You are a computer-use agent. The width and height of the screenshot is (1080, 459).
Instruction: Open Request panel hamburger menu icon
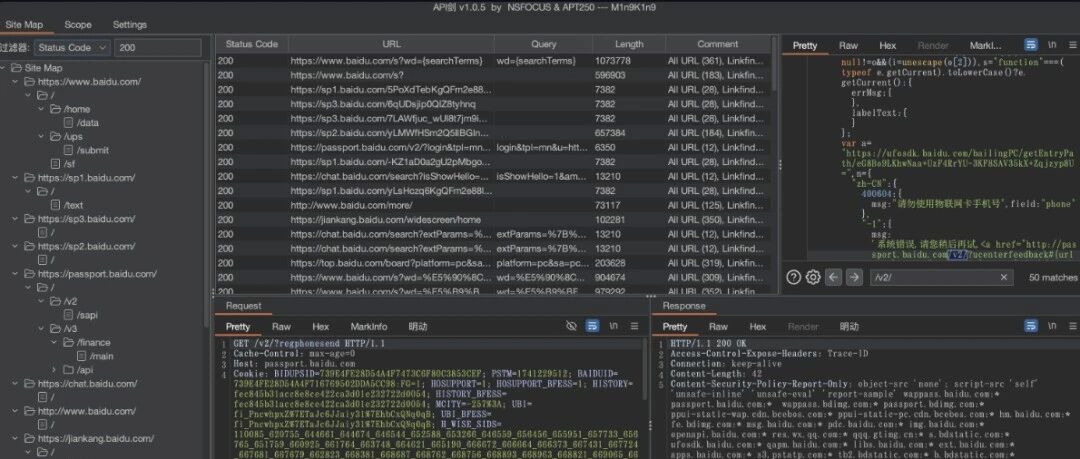pos(636,326)
